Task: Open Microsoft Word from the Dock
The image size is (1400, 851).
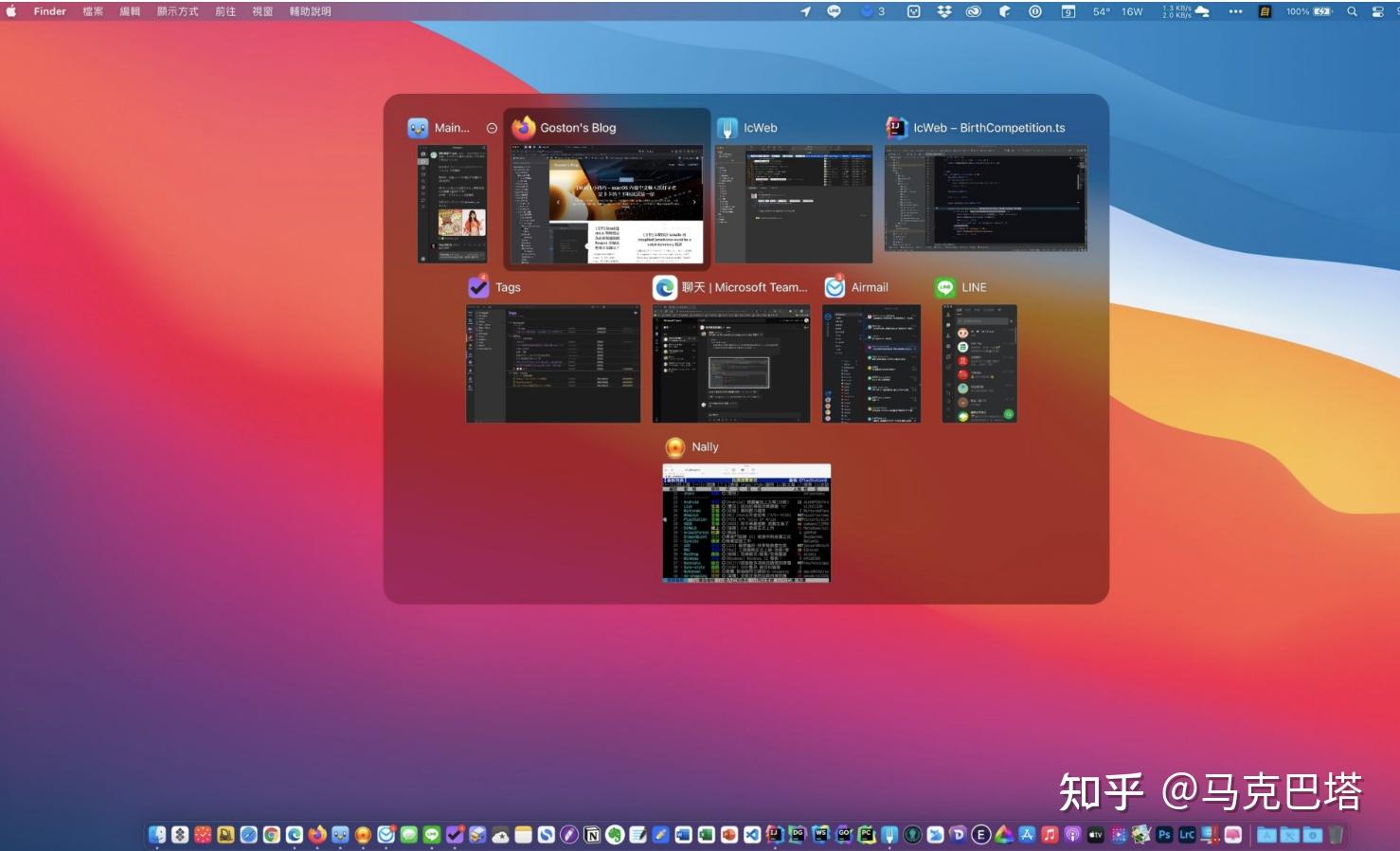Action: [x=684, y=835]
